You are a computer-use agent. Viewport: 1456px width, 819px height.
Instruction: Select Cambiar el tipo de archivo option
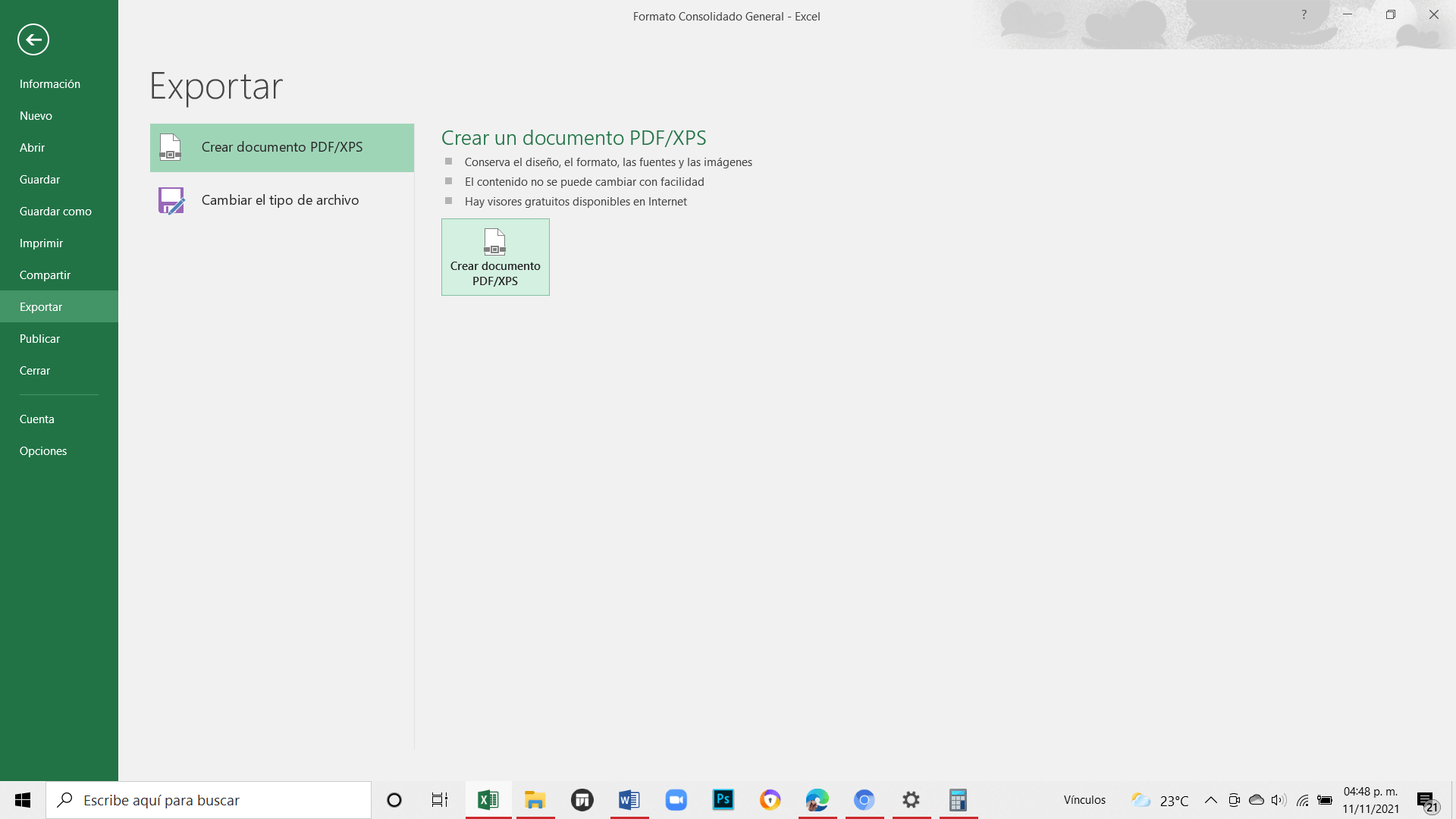(x=281, y=200)
